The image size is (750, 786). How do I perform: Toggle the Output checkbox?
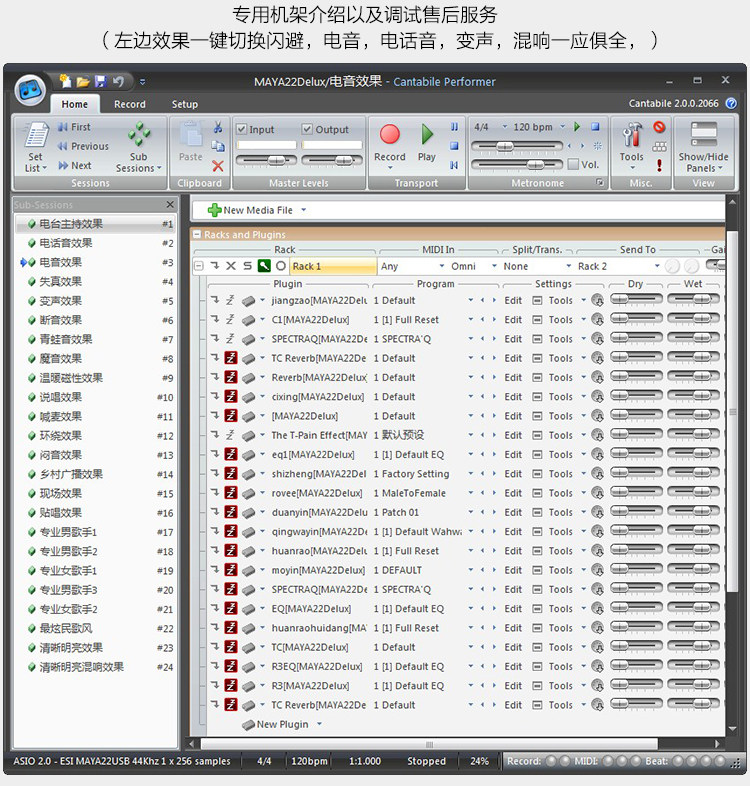pyautogui.click(x=307, y=129)
